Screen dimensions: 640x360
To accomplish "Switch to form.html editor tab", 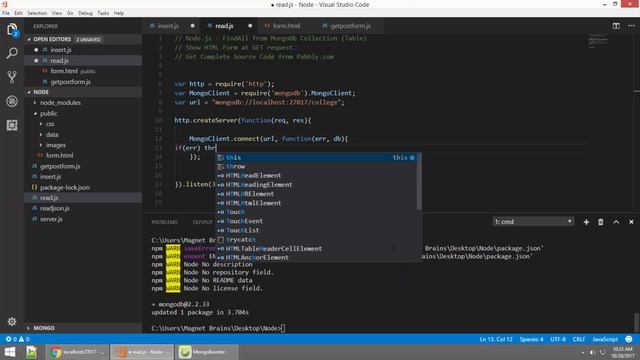I will click(286, 26).
